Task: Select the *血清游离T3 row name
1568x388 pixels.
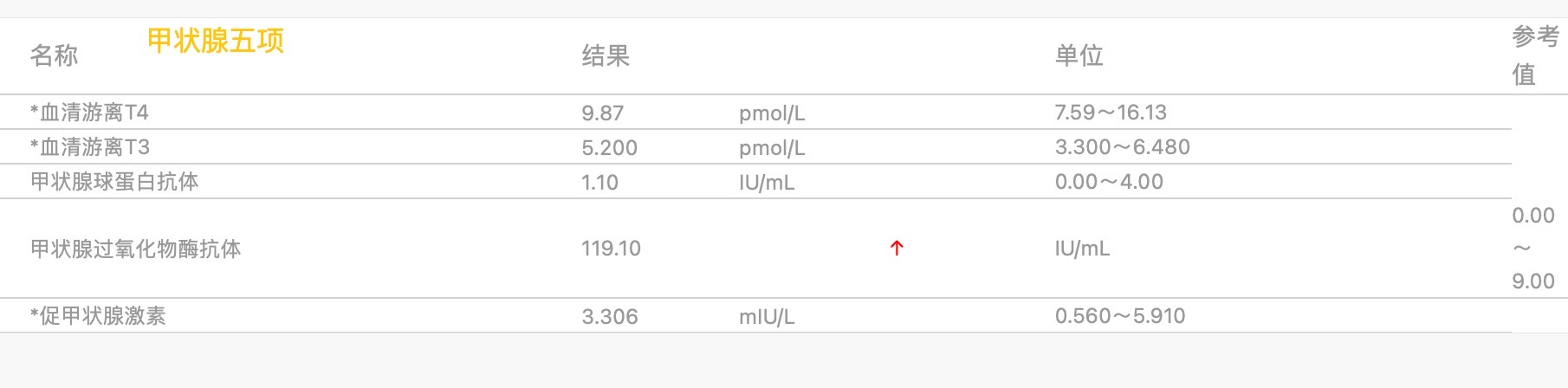Action: pyautogui.click(x=90, y=147)
